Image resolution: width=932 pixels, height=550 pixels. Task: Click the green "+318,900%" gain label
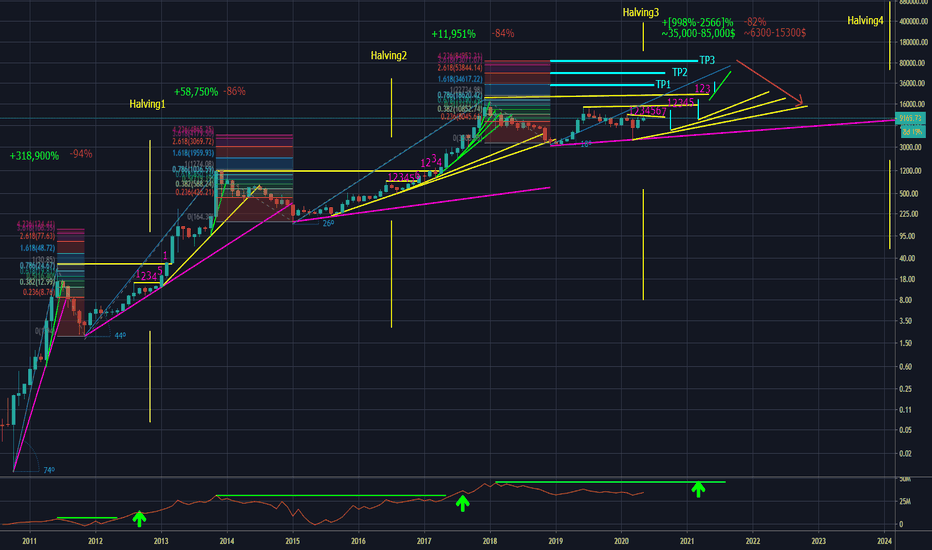34,156
